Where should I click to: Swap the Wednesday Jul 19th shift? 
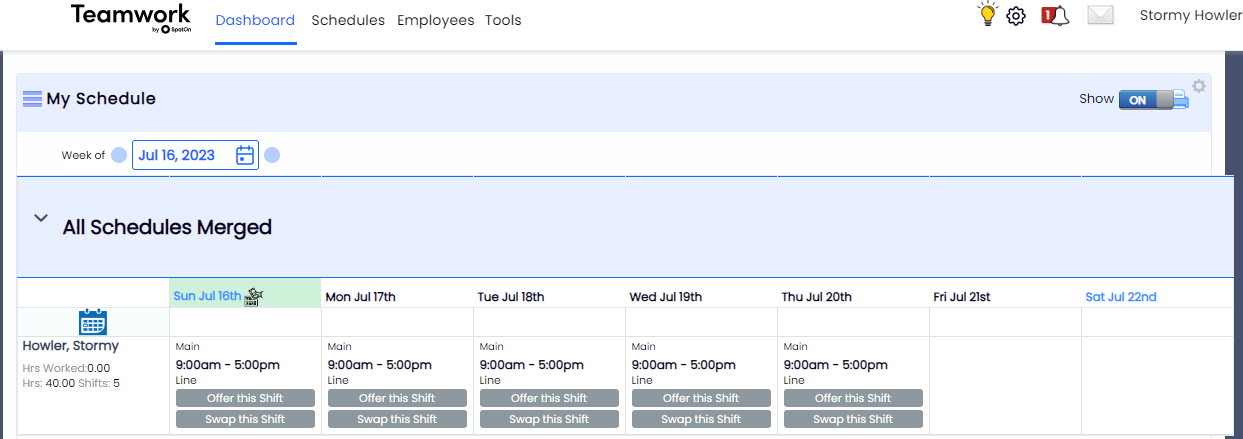pos(701,419)
